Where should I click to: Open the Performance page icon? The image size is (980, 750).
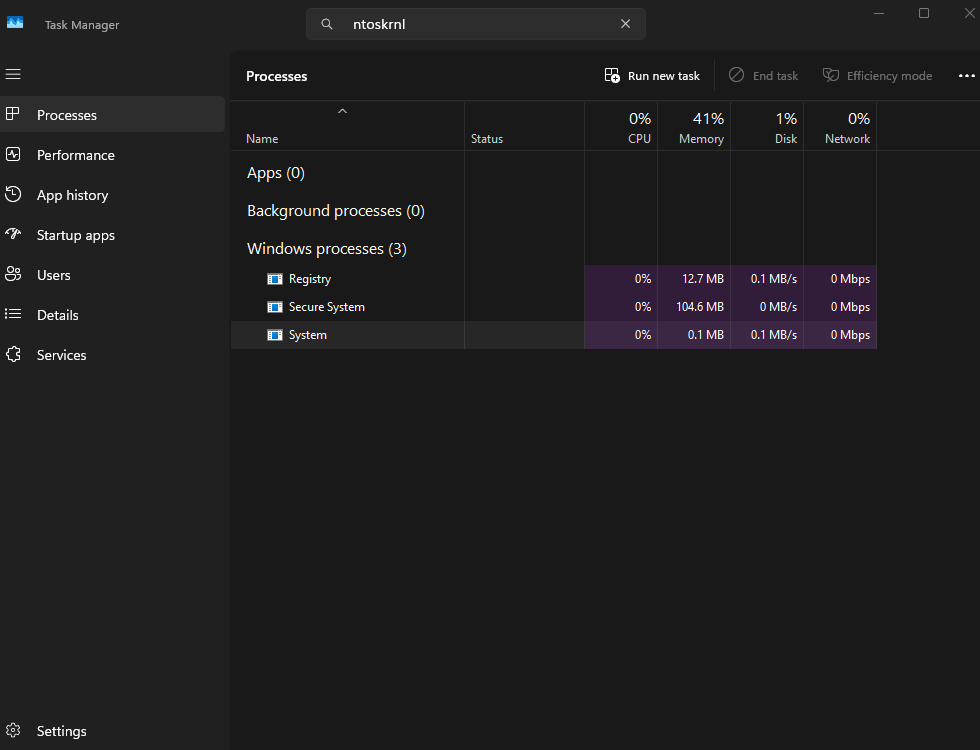[13, 155]
